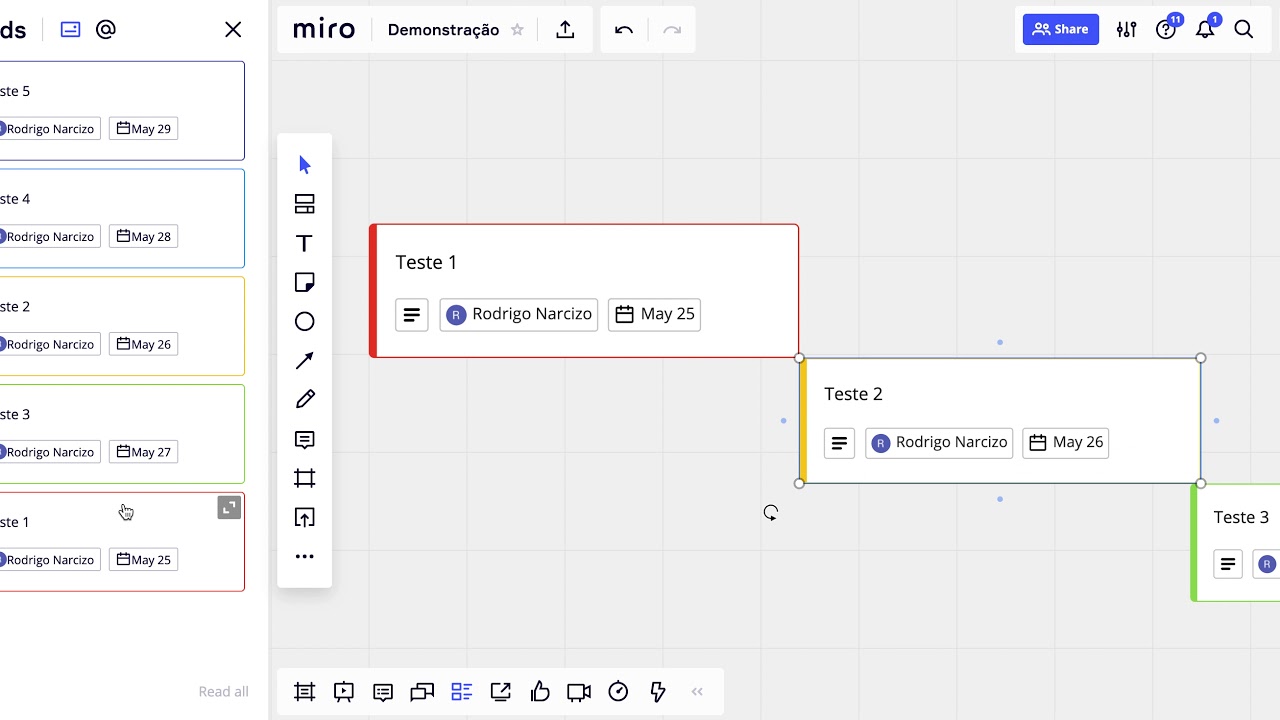Expand the Teste 1 card in side panel
Screen dimensions: 1280x720
[230, 508]
